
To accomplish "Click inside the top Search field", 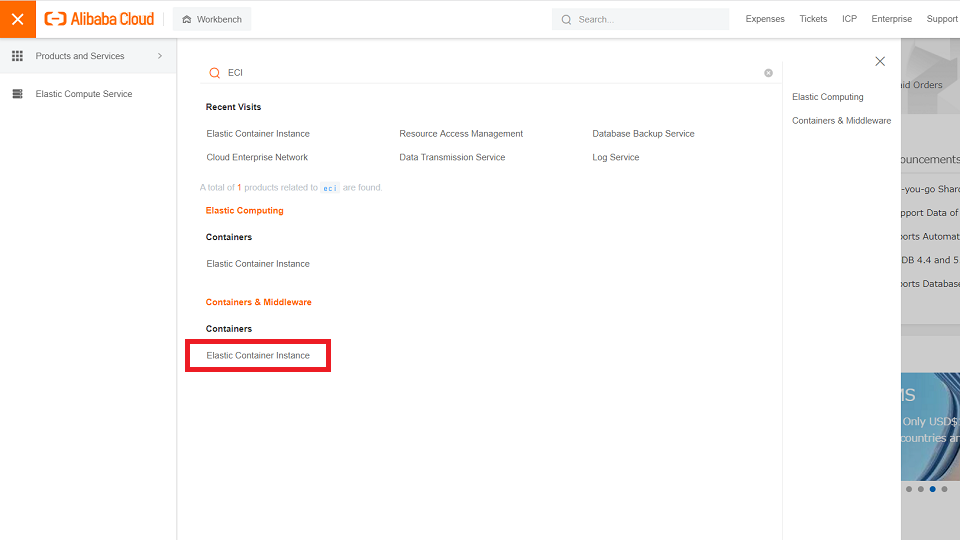I will click(645, 19).
